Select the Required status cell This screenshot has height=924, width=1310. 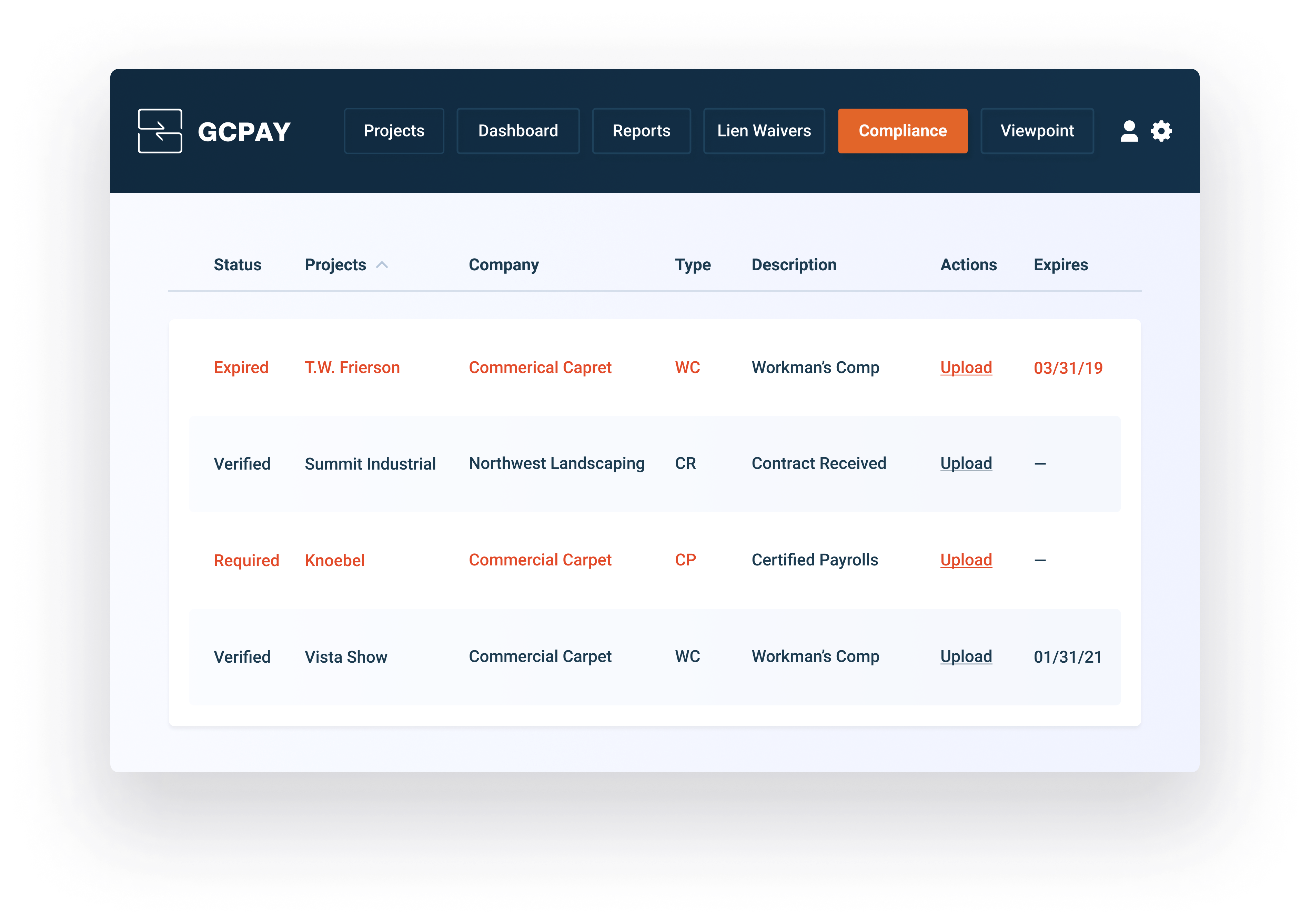[246, 561]
